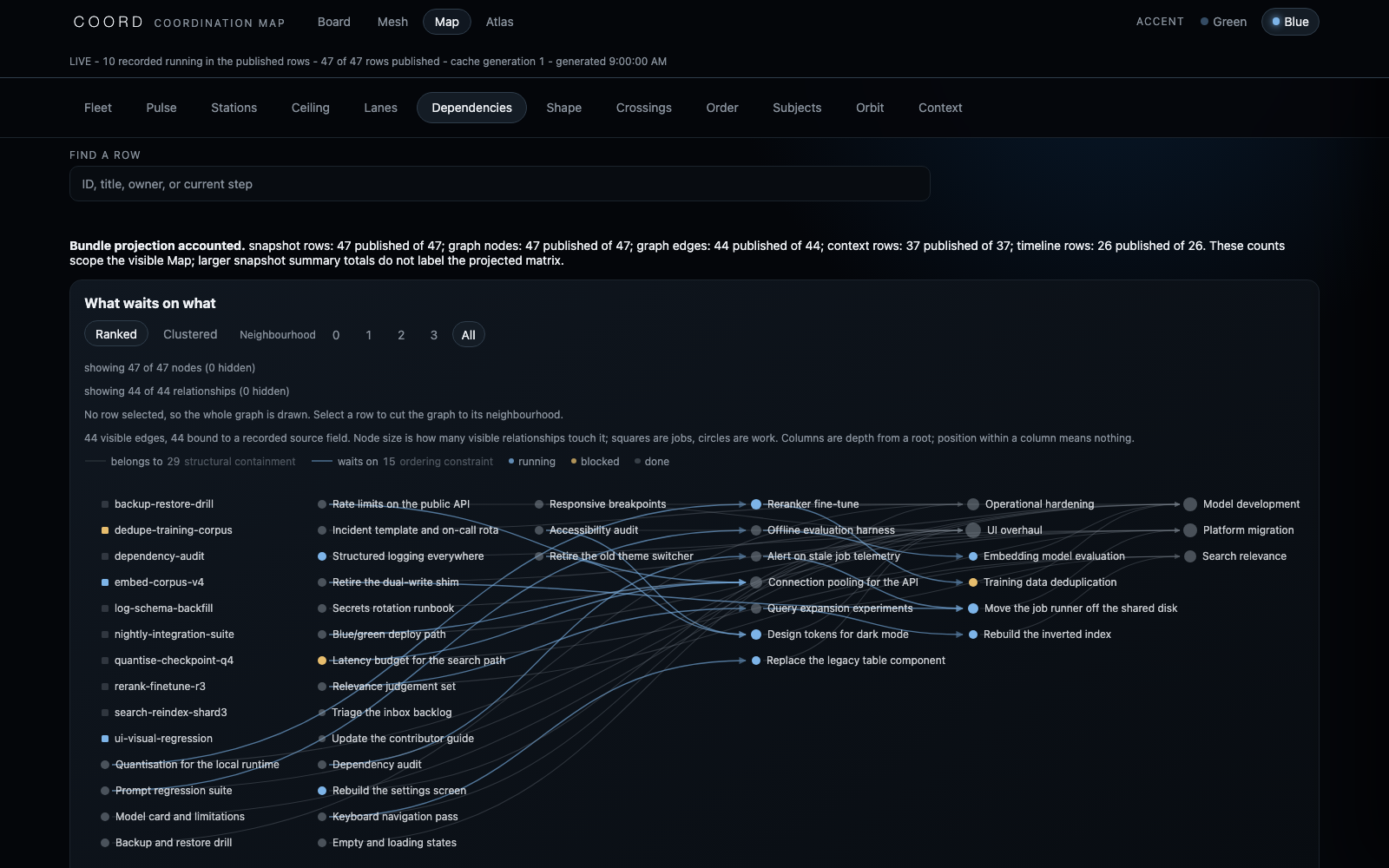Switch to the Crossings tab

pos(644,108)
